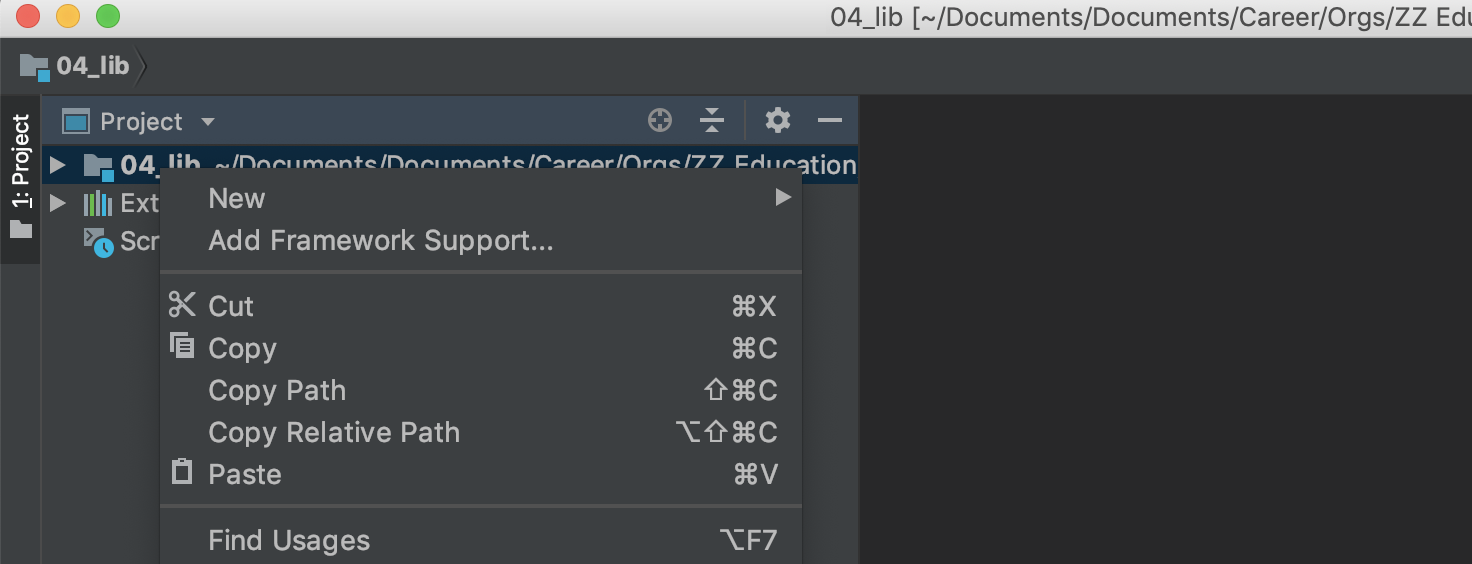The height and width of the screenshot is (564, 1472).
Task: Open the Project view dropdown
Action: pos(139,122)
